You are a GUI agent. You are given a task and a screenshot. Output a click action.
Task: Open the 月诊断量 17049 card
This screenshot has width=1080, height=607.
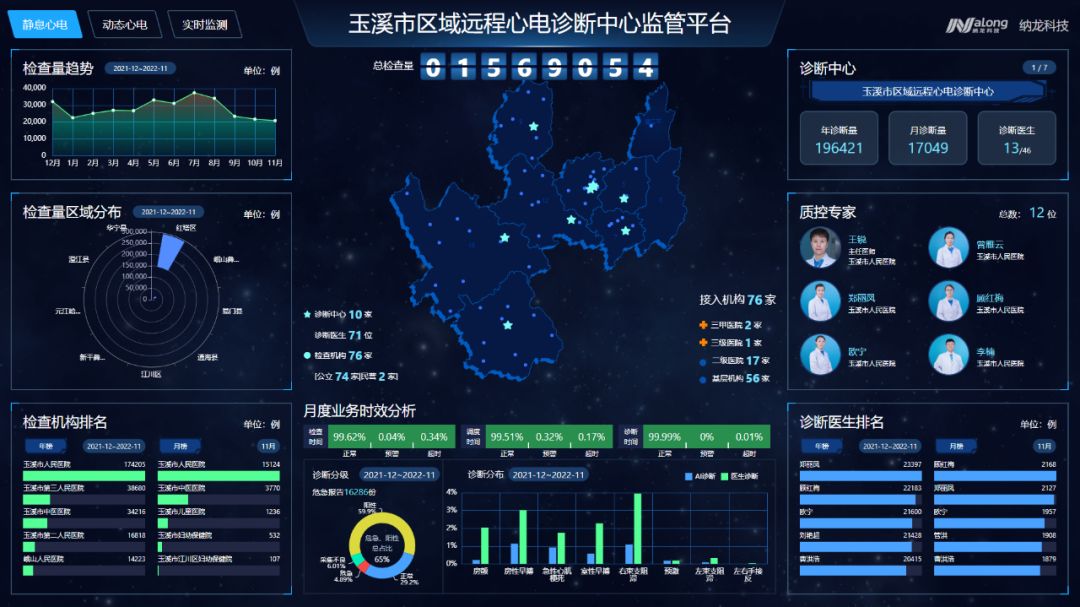point(928,138)
